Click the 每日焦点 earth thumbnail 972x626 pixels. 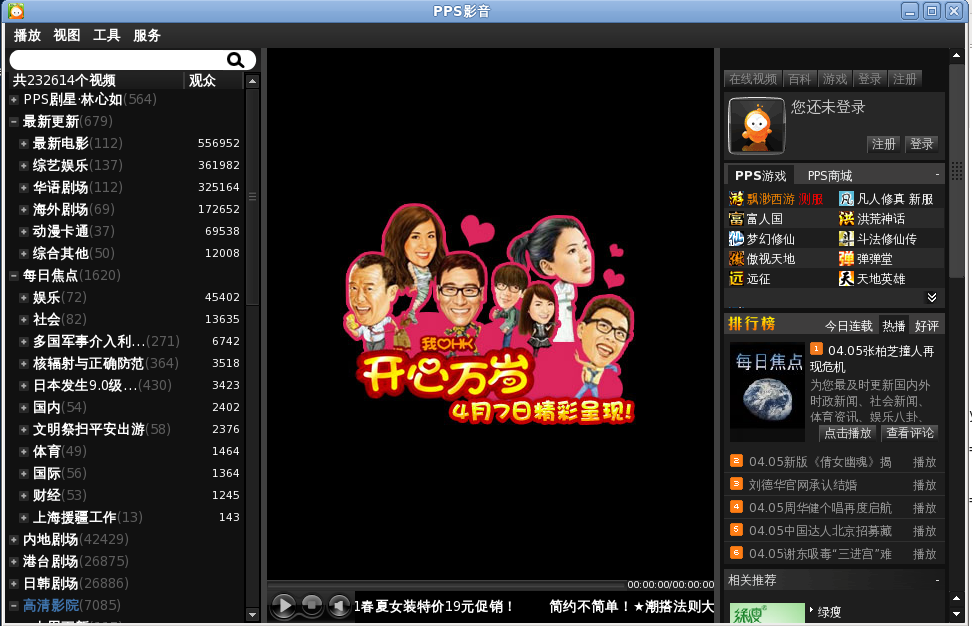767,393
